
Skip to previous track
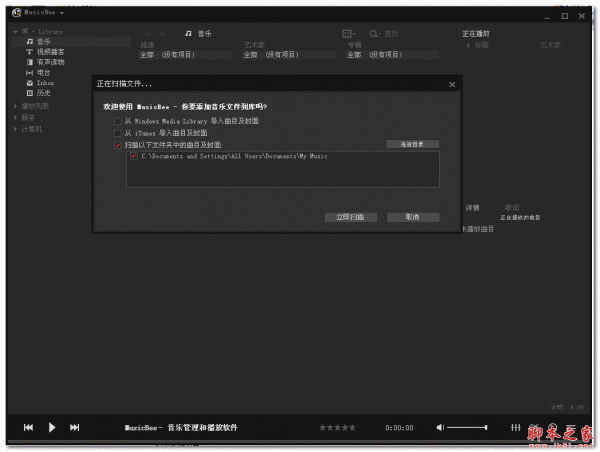pos(28,428)
